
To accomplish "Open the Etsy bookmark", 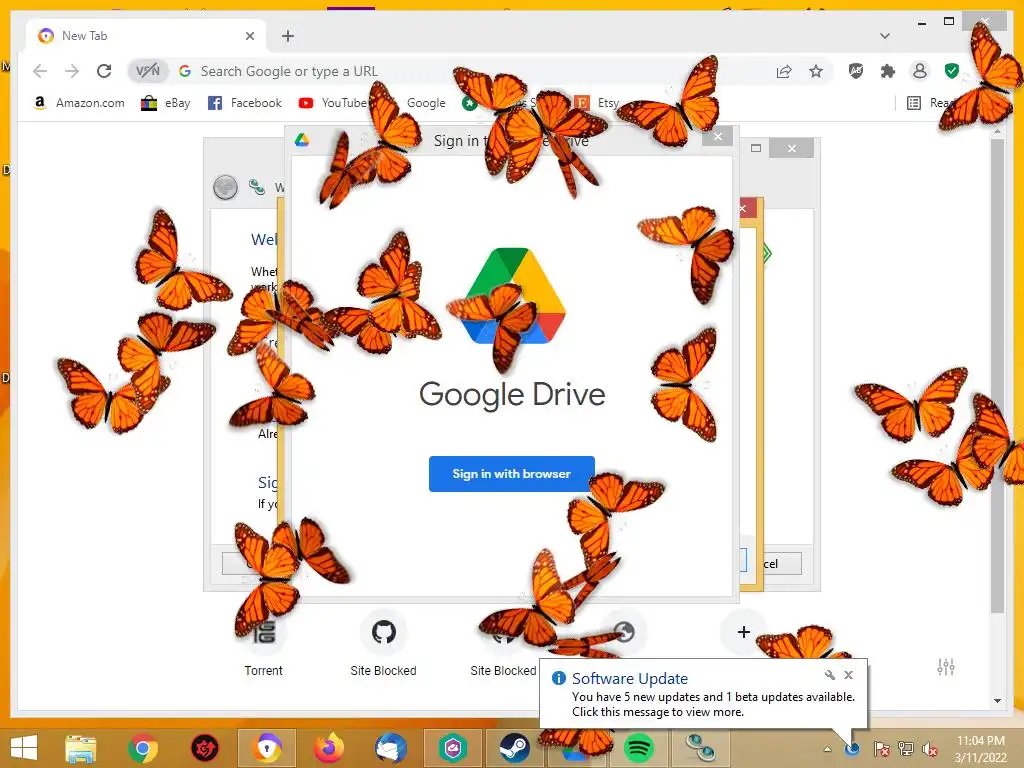I will tap(598, 103).
